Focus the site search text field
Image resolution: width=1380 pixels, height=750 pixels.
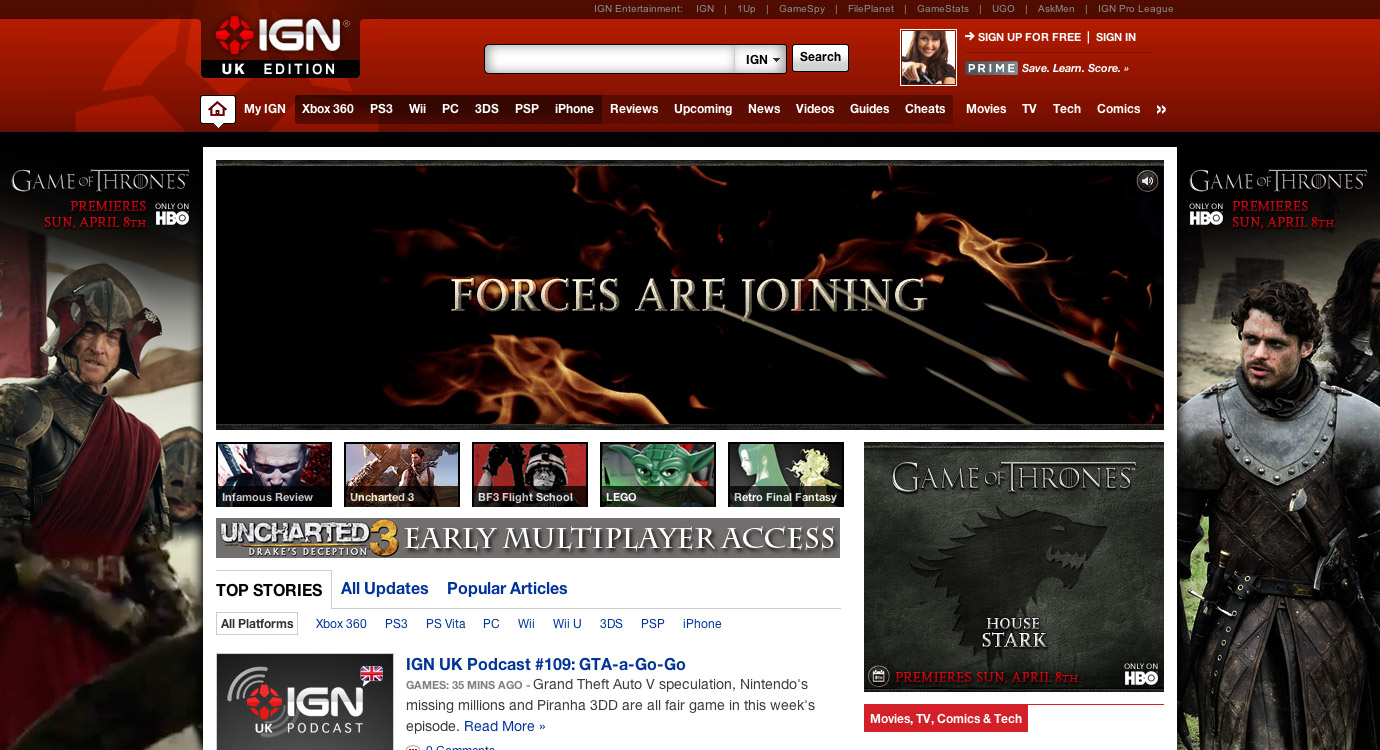coord(611,59)
